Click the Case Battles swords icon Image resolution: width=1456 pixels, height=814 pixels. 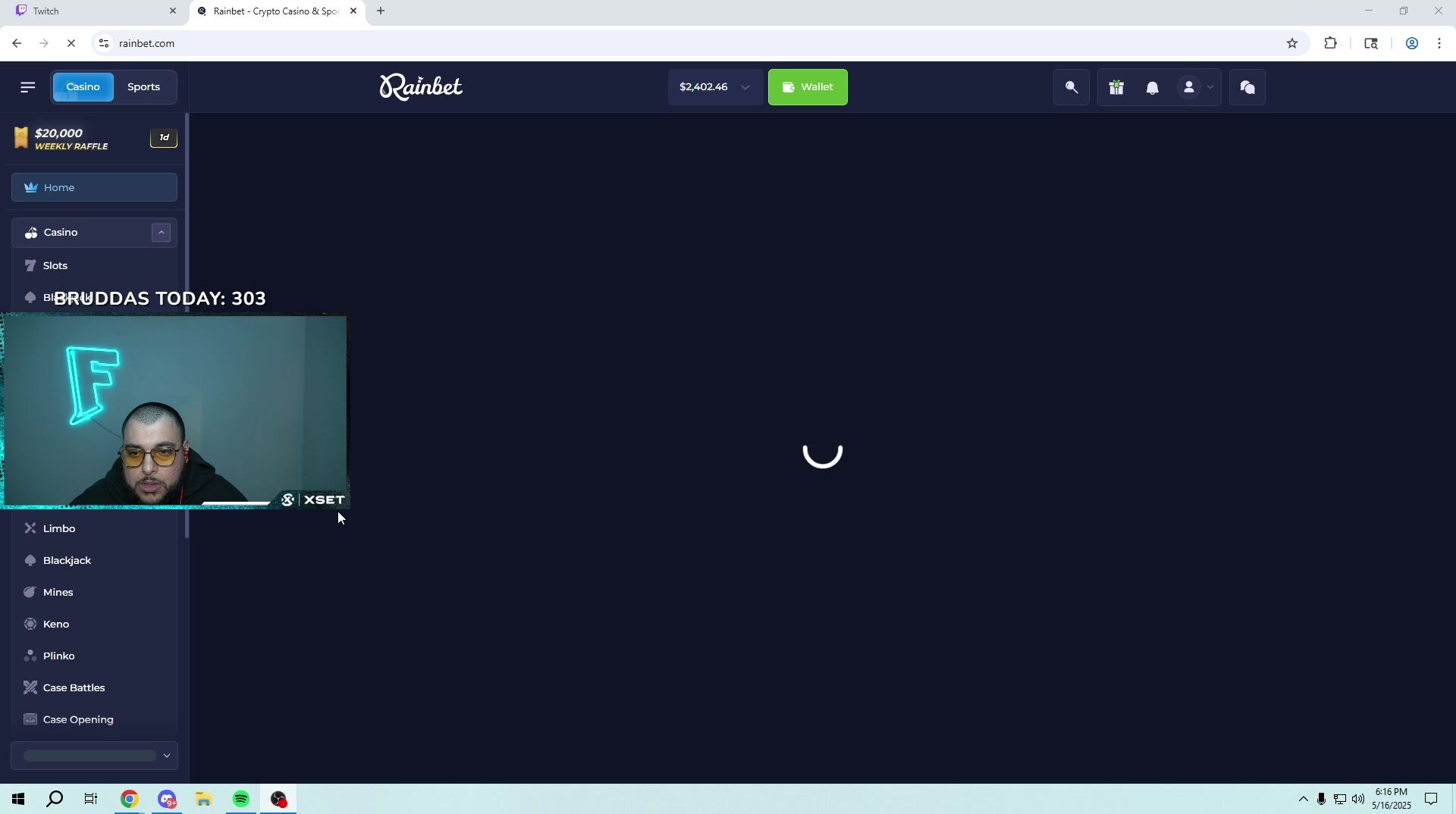(30, 688)
